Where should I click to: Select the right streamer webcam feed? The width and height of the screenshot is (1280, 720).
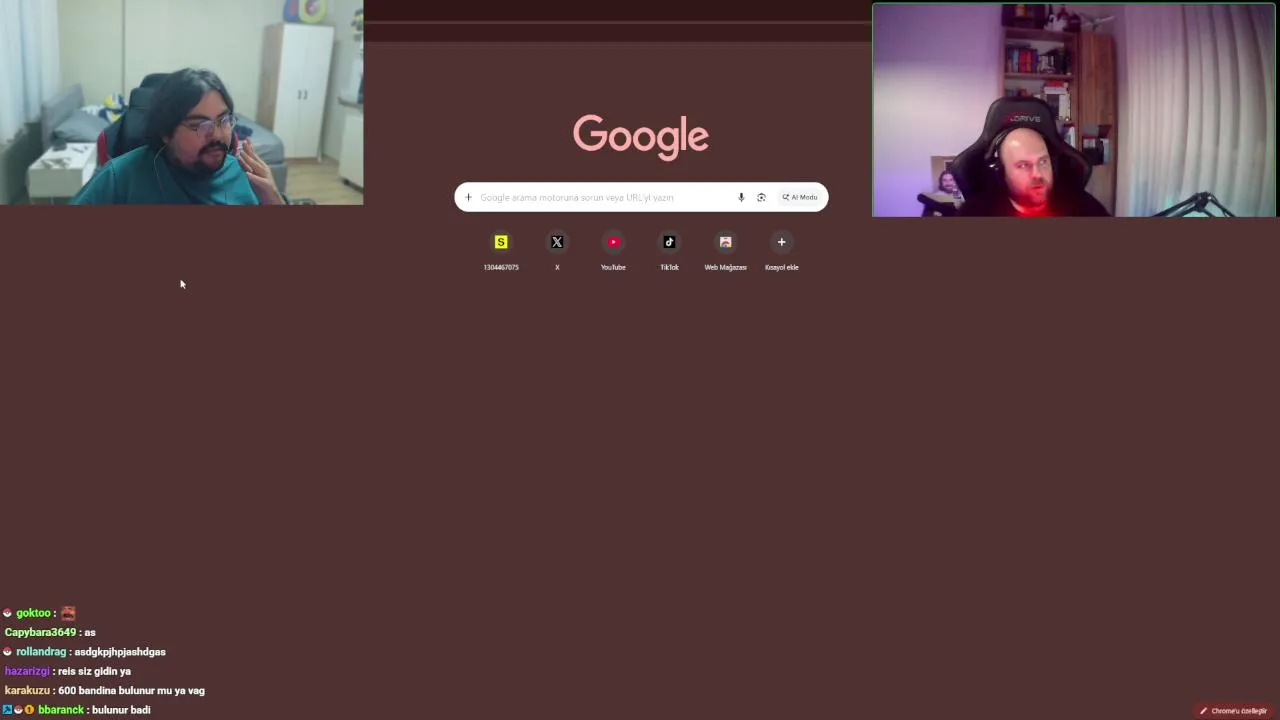point(1074,110)
